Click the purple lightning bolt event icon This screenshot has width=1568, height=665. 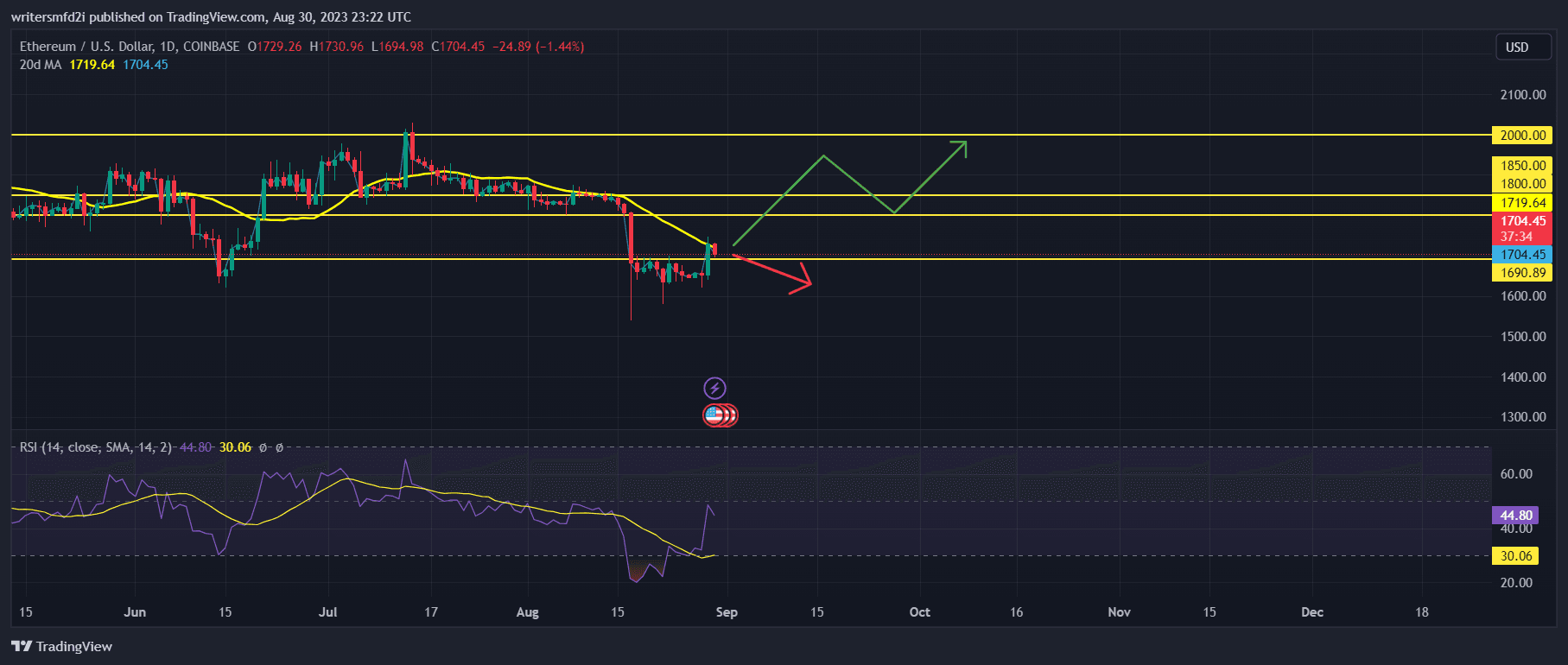[714, 389]
